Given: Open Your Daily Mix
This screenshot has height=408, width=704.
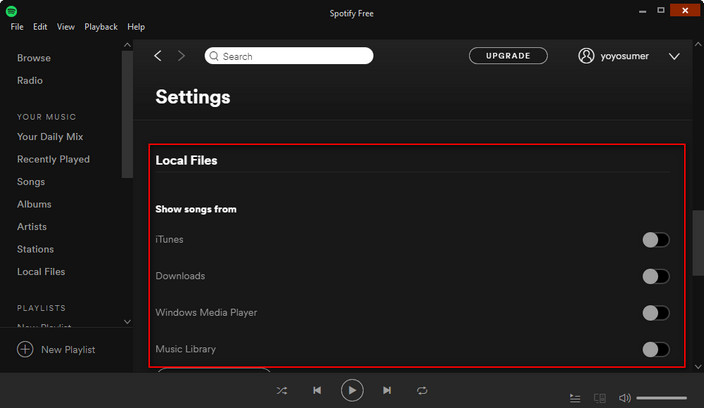Looking at the screenshot, I should [x=50, y=136].
